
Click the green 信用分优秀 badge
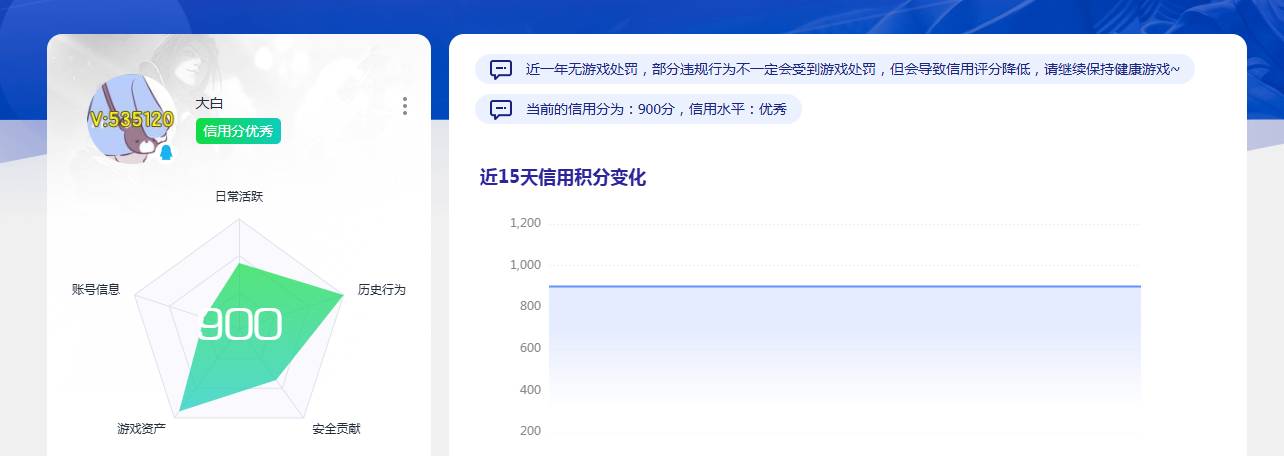pos(238,131)
